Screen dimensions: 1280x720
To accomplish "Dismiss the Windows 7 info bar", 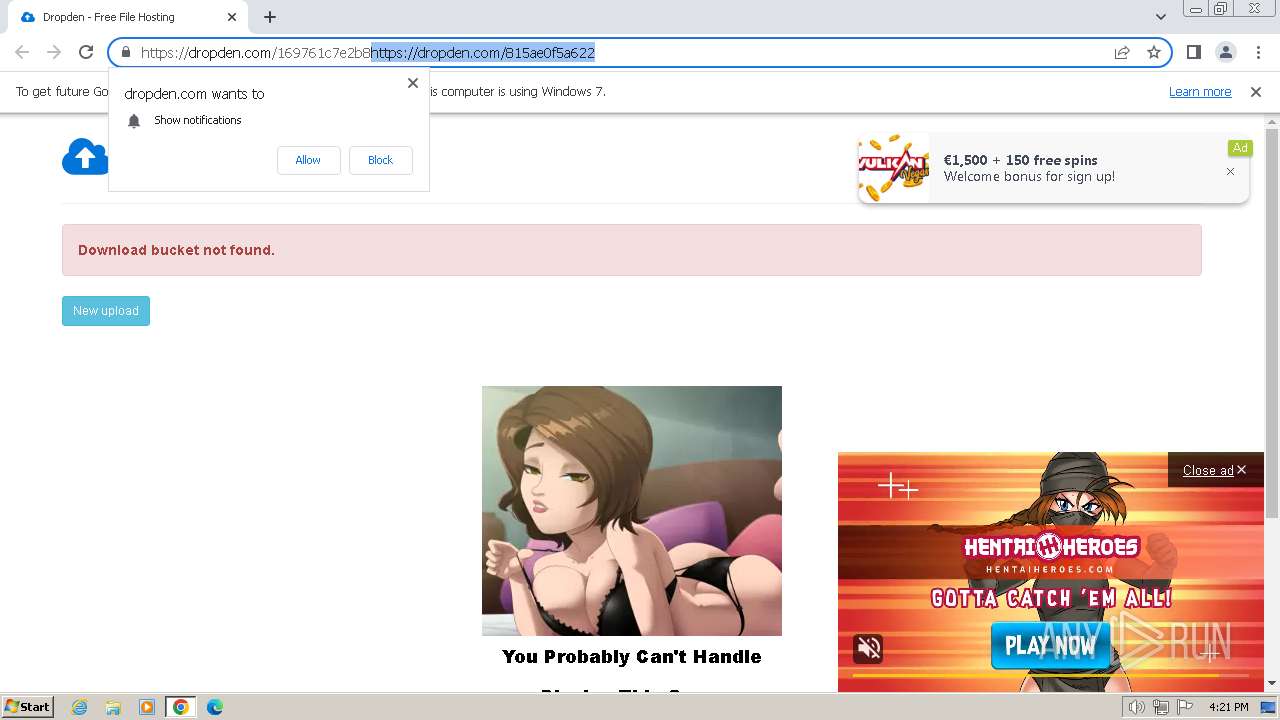I will [1256, 92].
